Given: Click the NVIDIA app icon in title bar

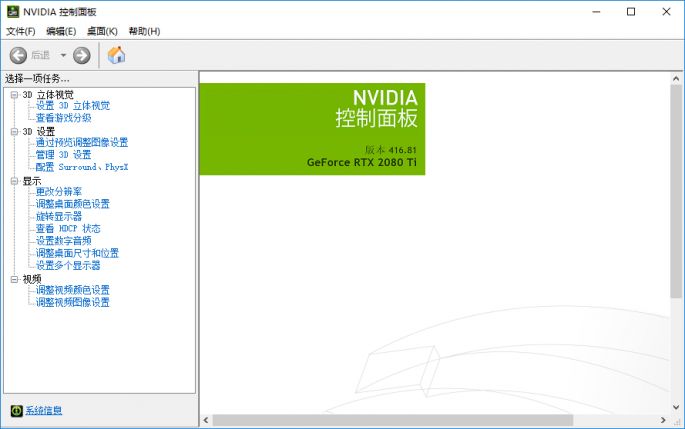Looking at the screenshot, I should 11,12.
